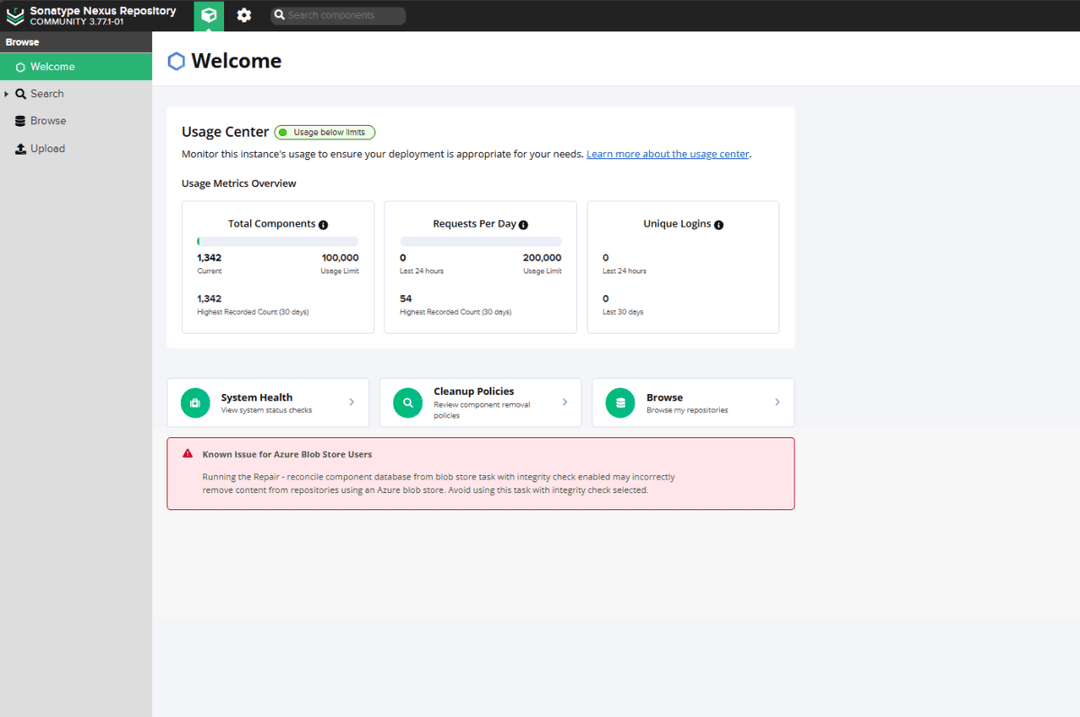Click the red warning triangle icon
1080x717 pixels.
pos(187,453)
